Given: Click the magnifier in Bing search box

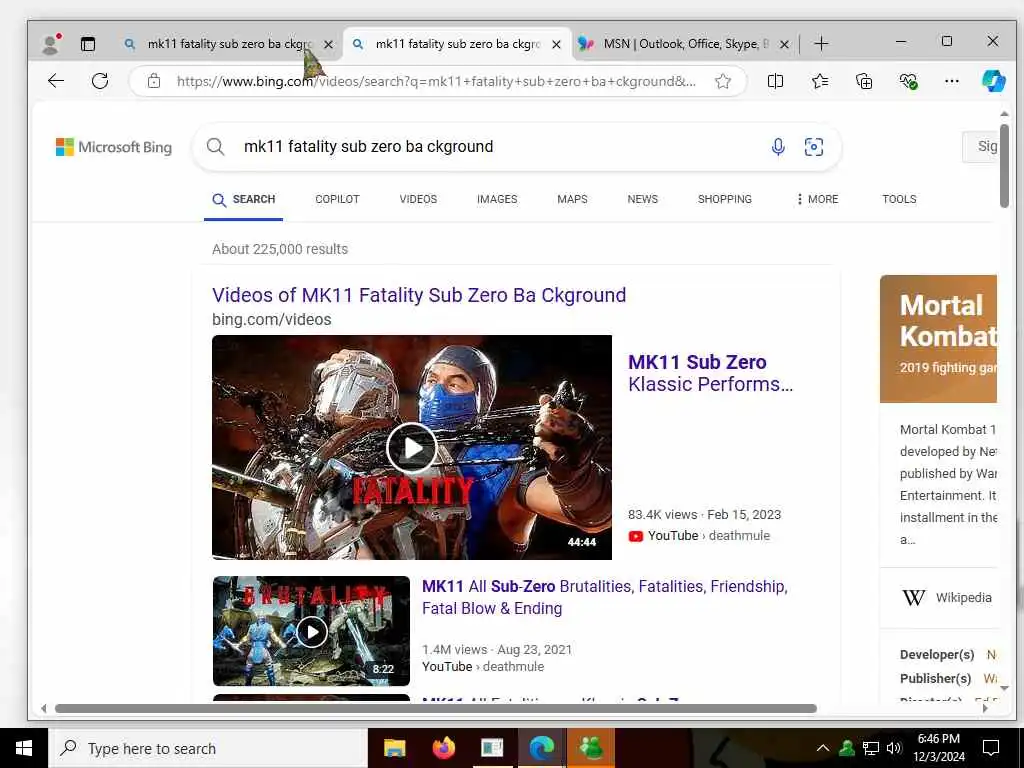Looking at the screenshot, I should coord(216,147).
